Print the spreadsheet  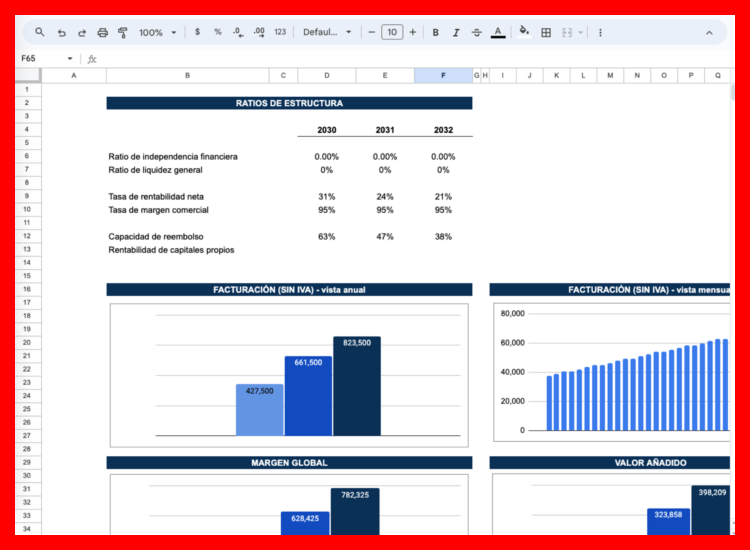(102, 33)
